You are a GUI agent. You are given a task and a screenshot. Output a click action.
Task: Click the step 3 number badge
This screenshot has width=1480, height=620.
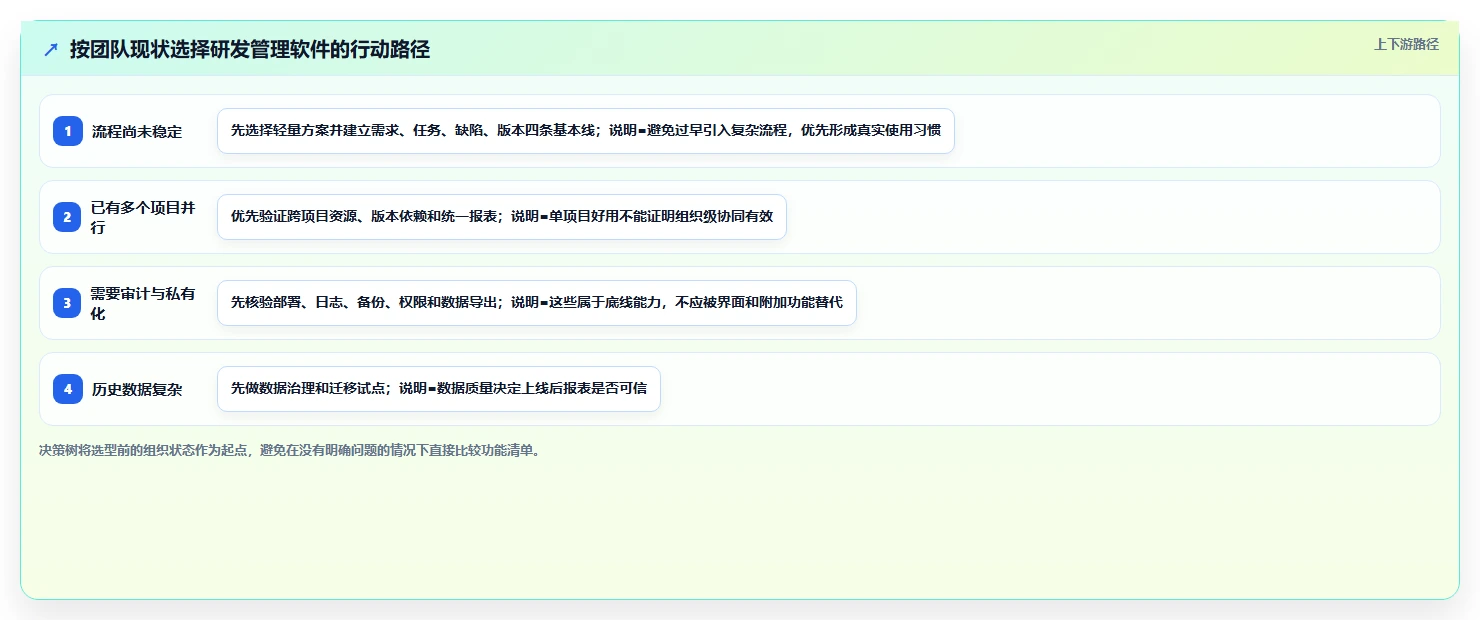coord(68,303)
